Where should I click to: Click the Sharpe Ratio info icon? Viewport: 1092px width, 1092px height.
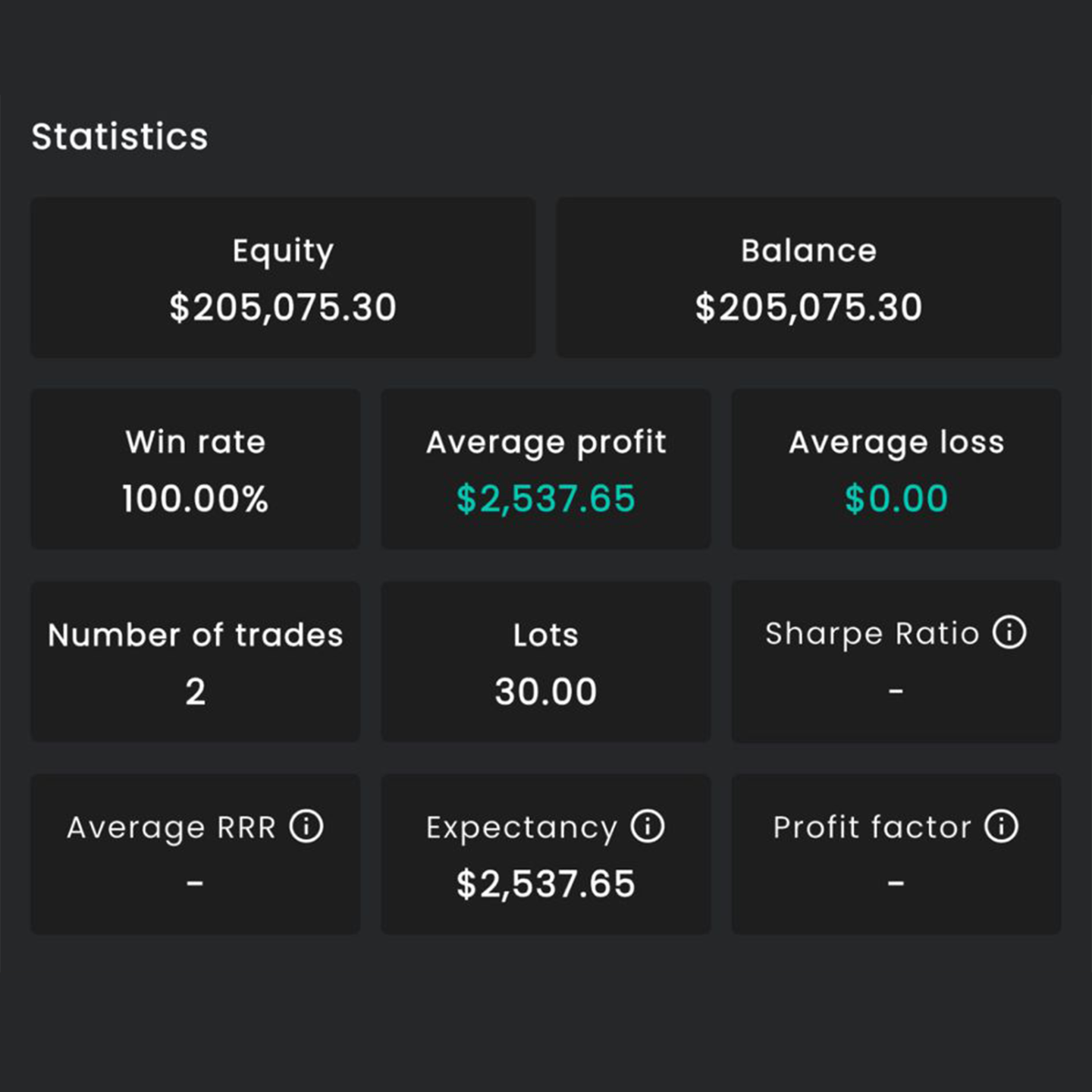(1009, 632)
